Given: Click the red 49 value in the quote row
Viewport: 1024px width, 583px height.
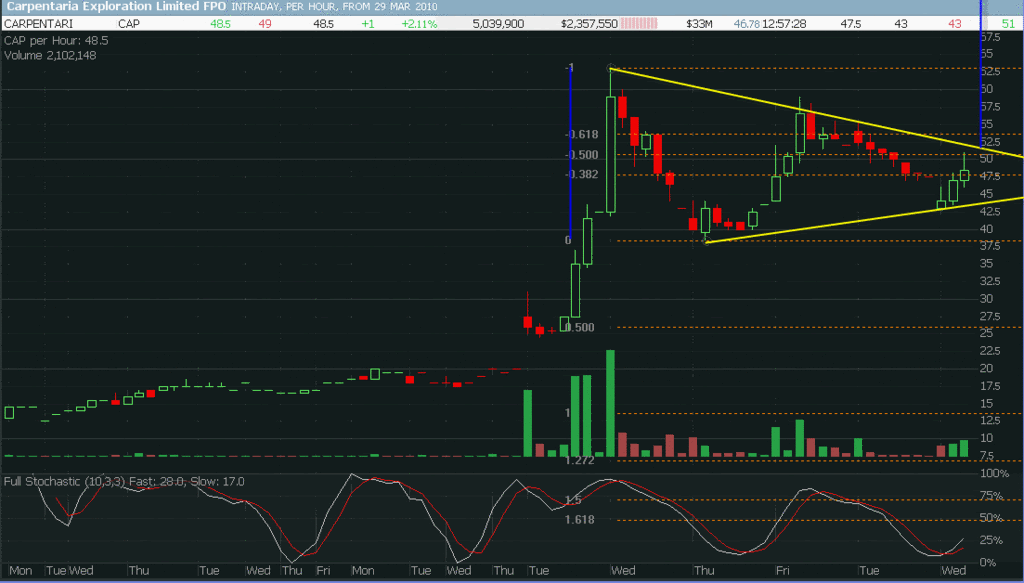Looking at the screenshot, I should pos(264,24).
